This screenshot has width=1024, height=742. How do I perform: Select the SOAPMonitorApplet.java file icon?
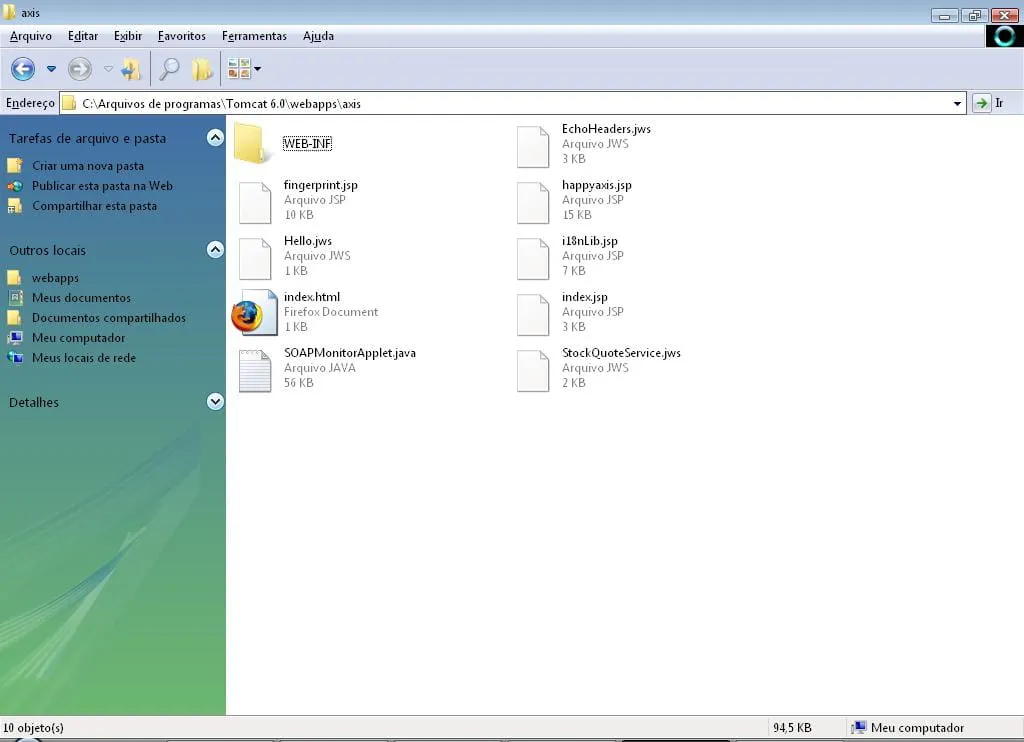point(255,370)
